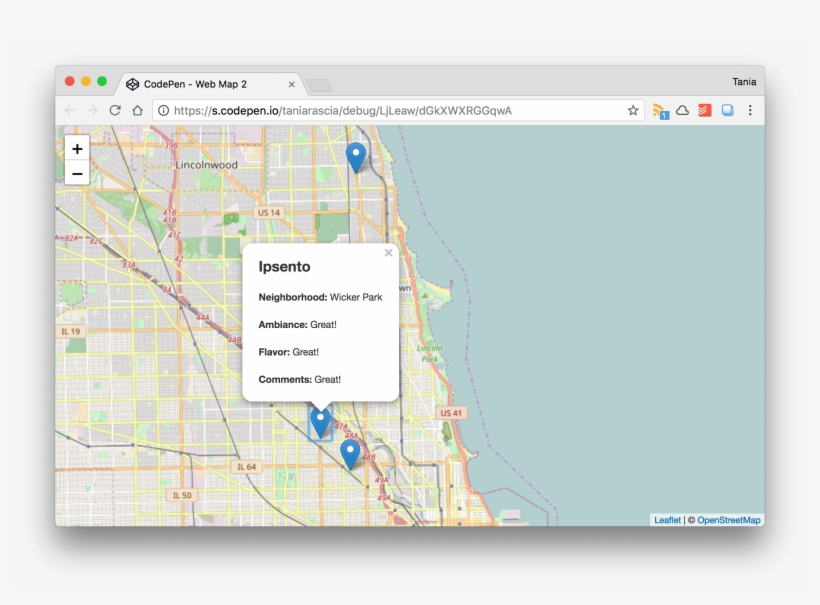Open the cloud extension icon
The width and height of the screenshot is (820, 605).
tap(682, 110)
